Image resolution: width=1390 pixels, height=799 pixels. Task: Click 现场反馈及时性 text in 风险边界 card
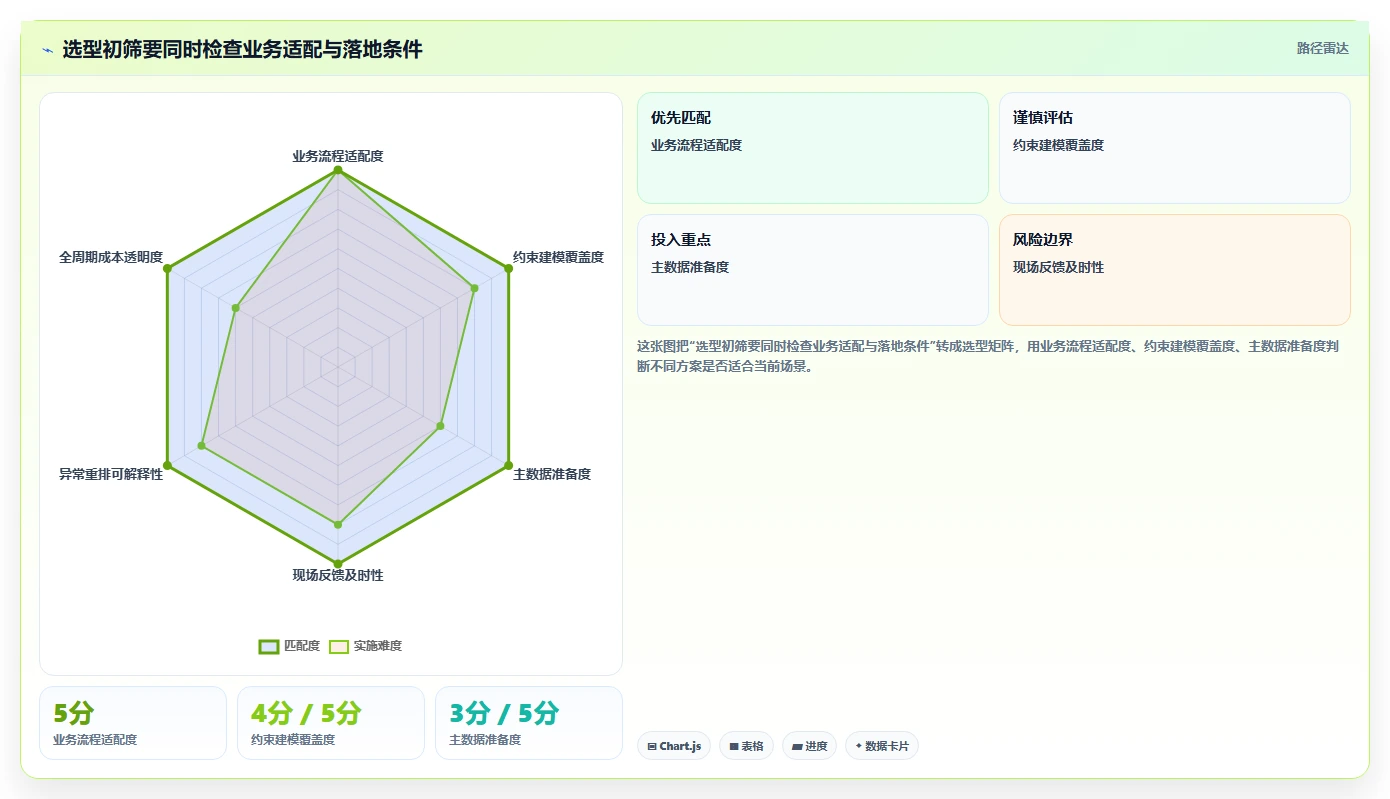[1058, 267]
